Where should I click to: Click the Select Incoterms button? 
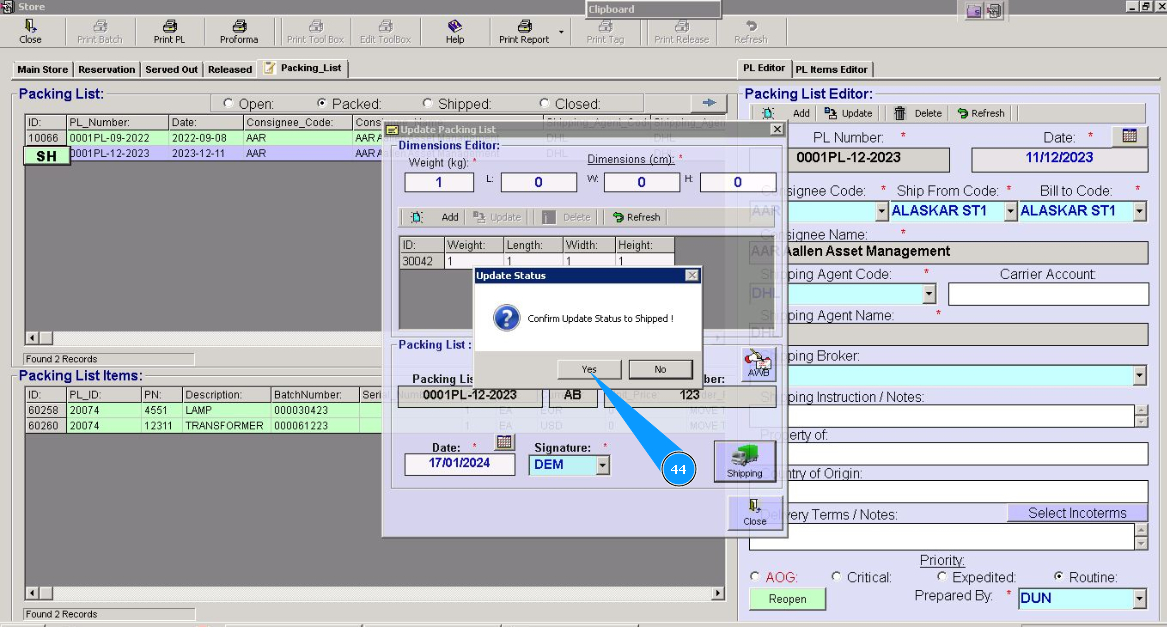(x=1077, y=513)
